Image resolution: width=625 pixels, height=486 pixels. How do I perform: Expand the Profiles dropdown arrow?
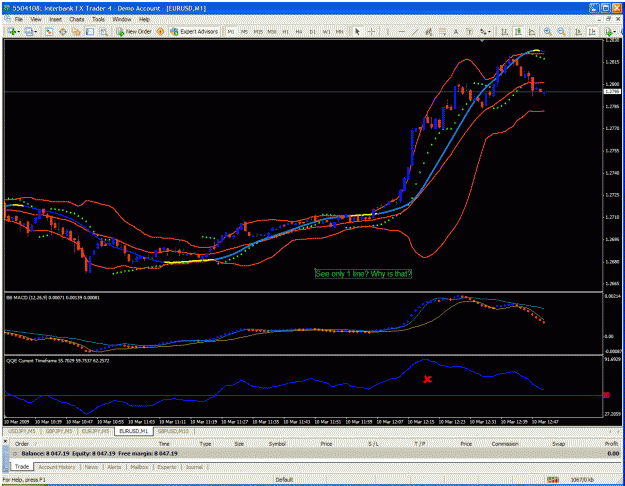pos(35,32)
